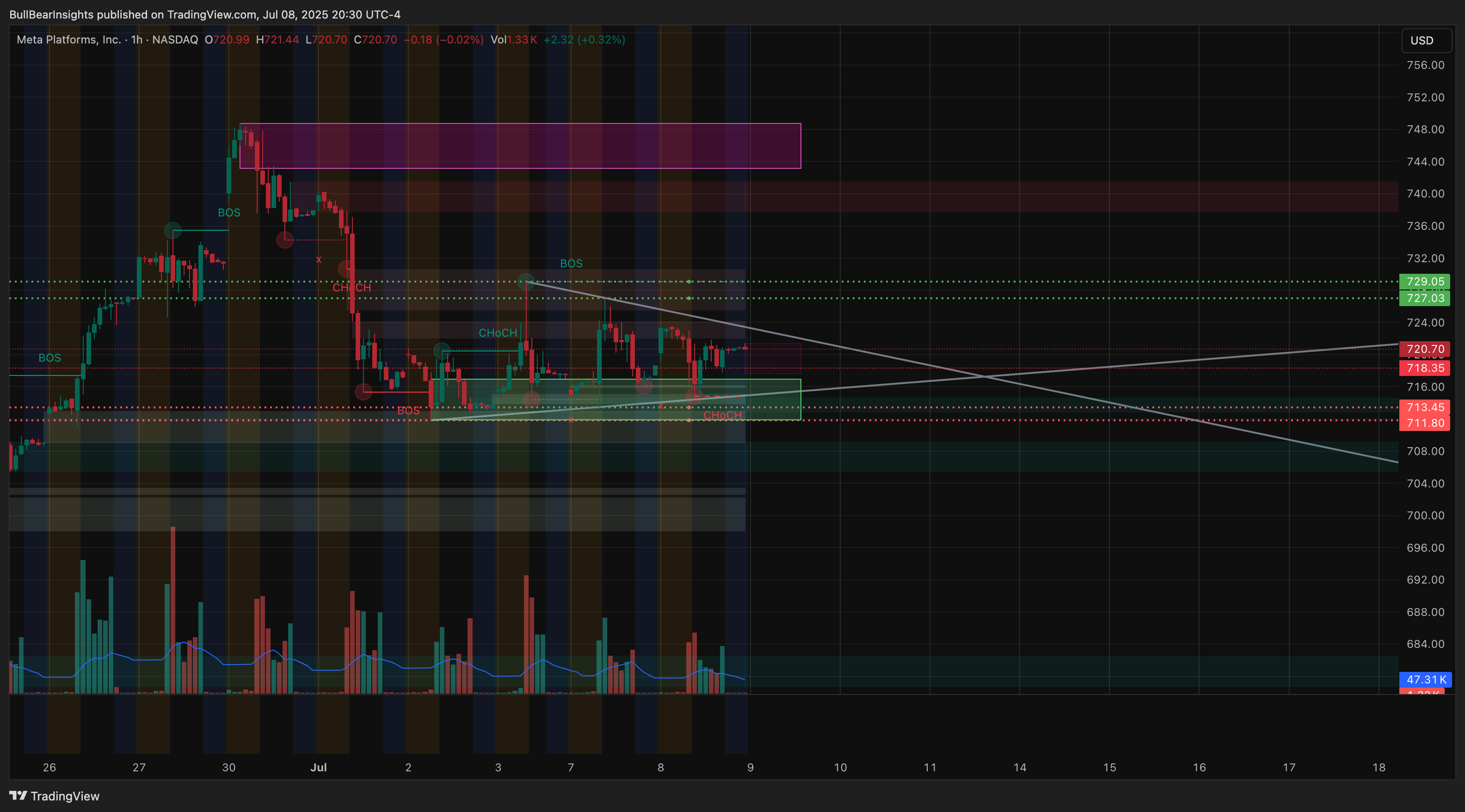Click the blue 47.31K volume label
This screenshot has width=1465, height=812.
coord(1426,679)
